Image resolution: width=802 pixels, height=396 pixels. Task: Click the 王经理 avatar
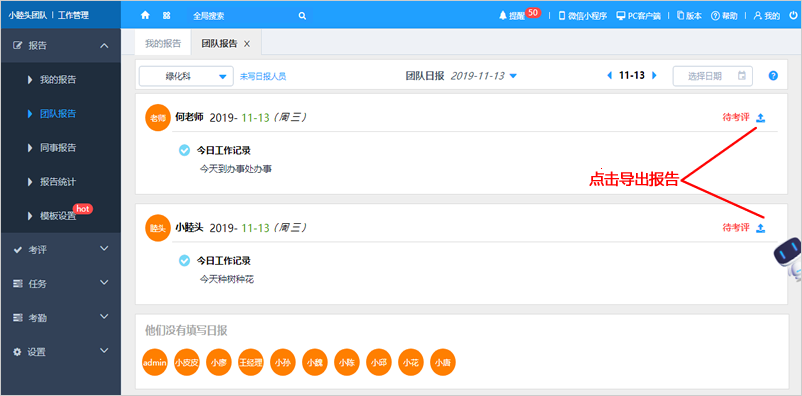tap(251, 363)
